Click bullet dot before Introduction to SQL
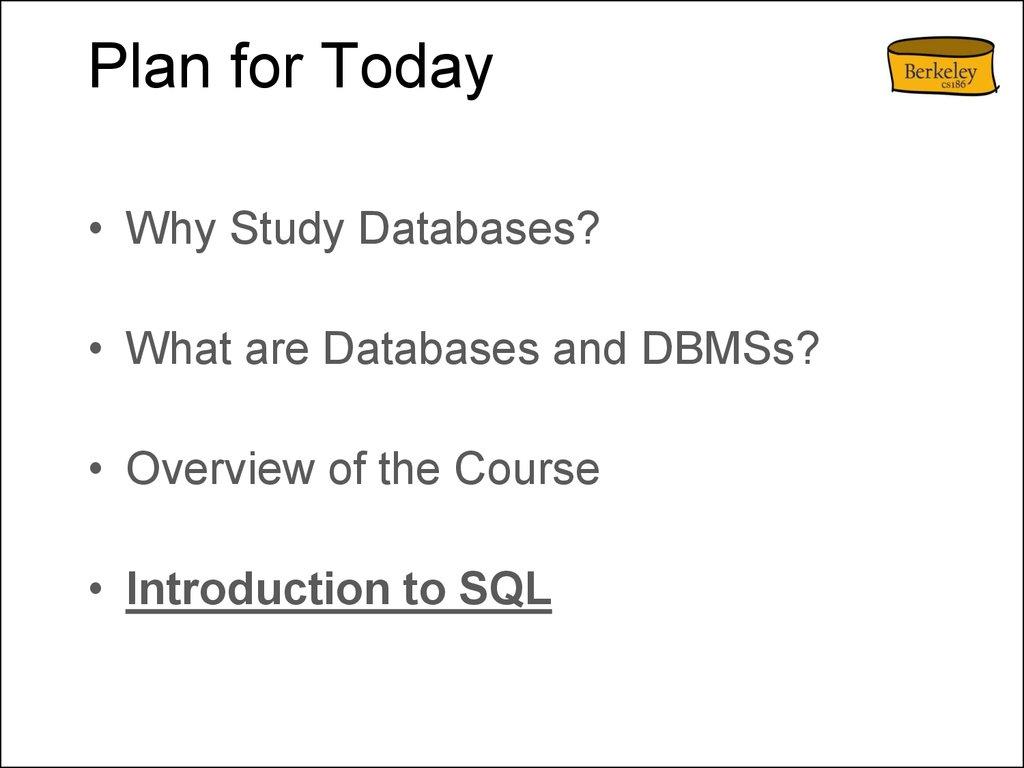Viewport: 1024px width, 768px height. pyautogui.click(x=94, y=591)
